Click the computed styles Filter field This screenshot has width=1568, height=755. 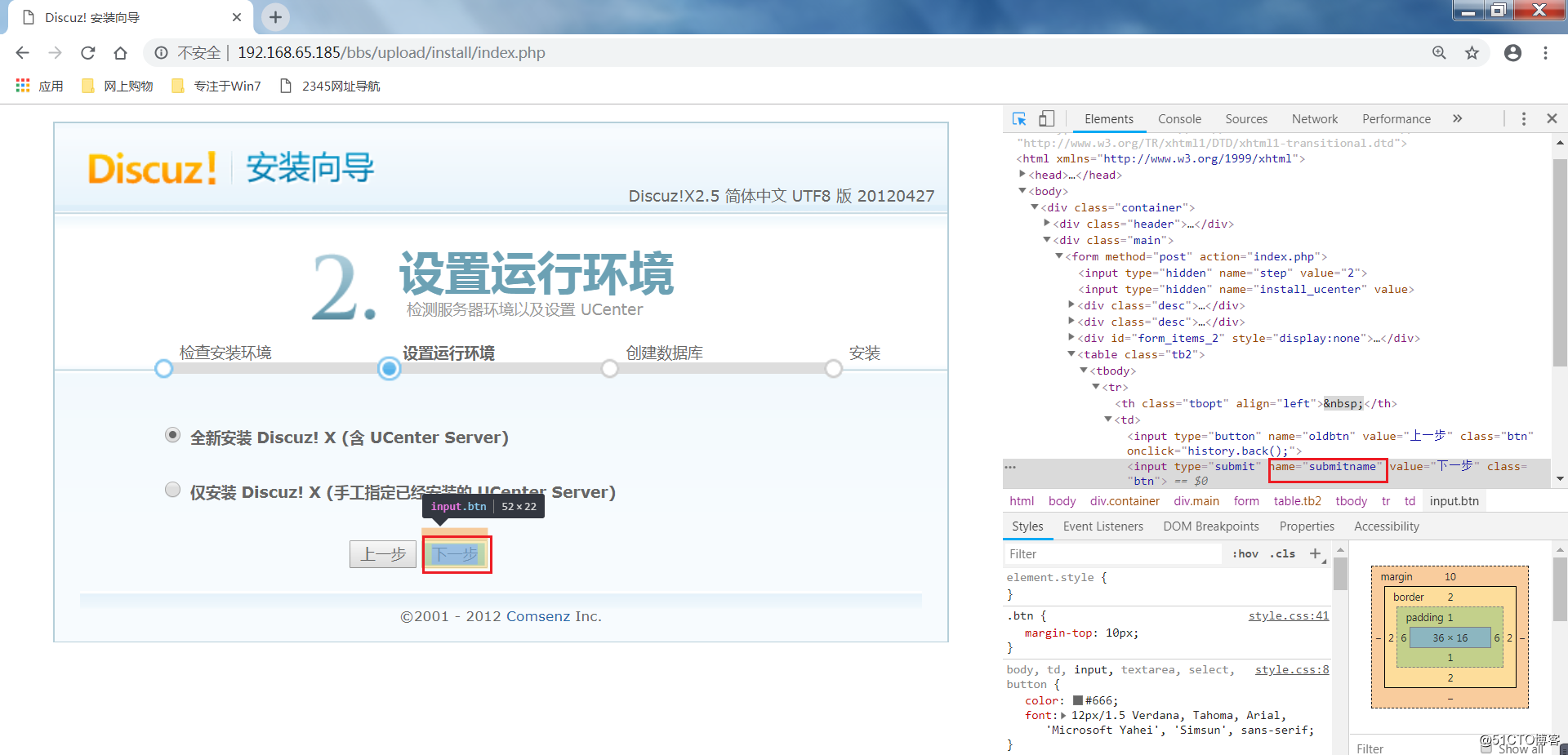[1413, 748]
